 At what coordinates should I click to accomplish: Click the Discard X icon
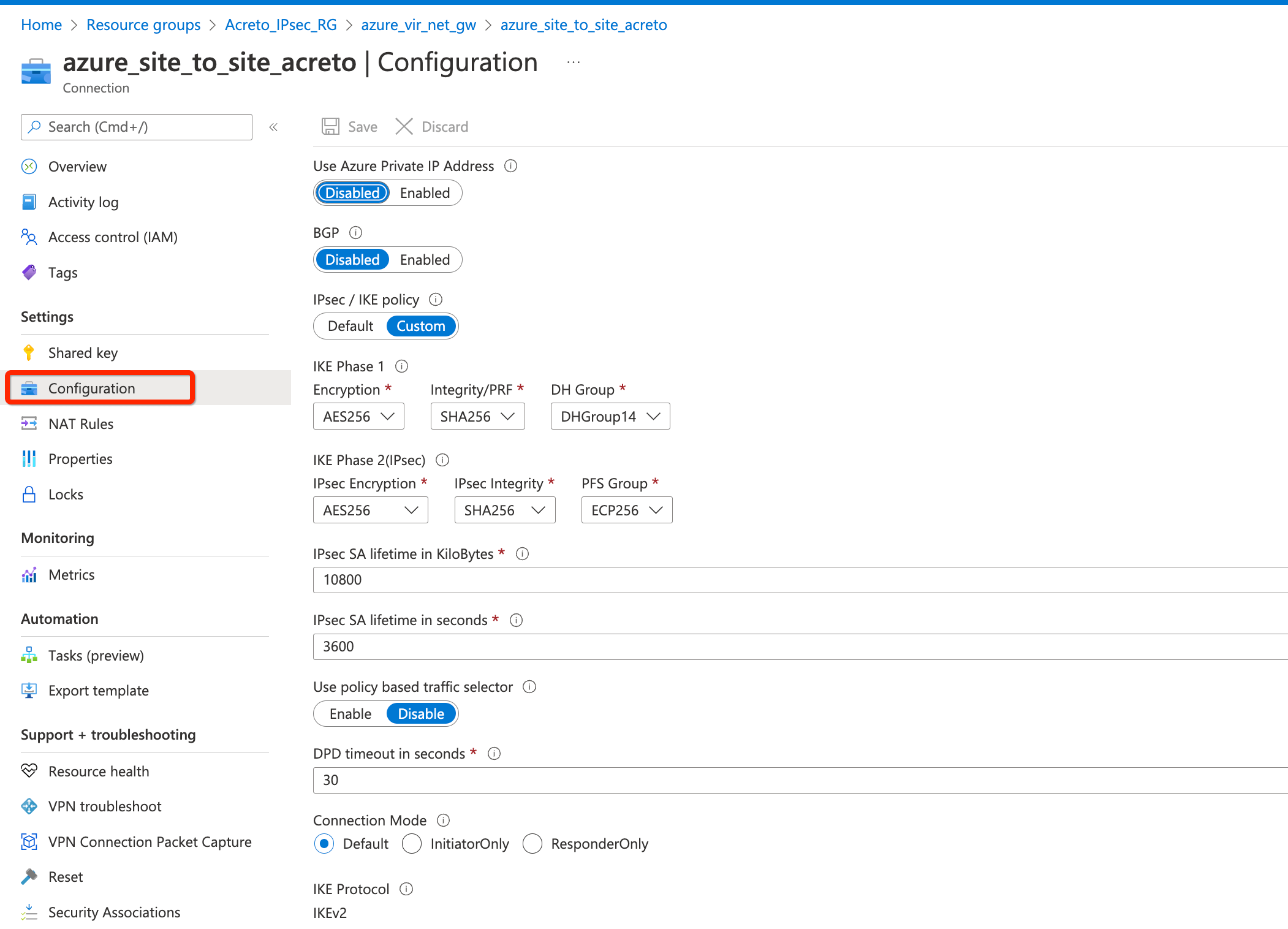pyautogui.click(x=404, y=127)
